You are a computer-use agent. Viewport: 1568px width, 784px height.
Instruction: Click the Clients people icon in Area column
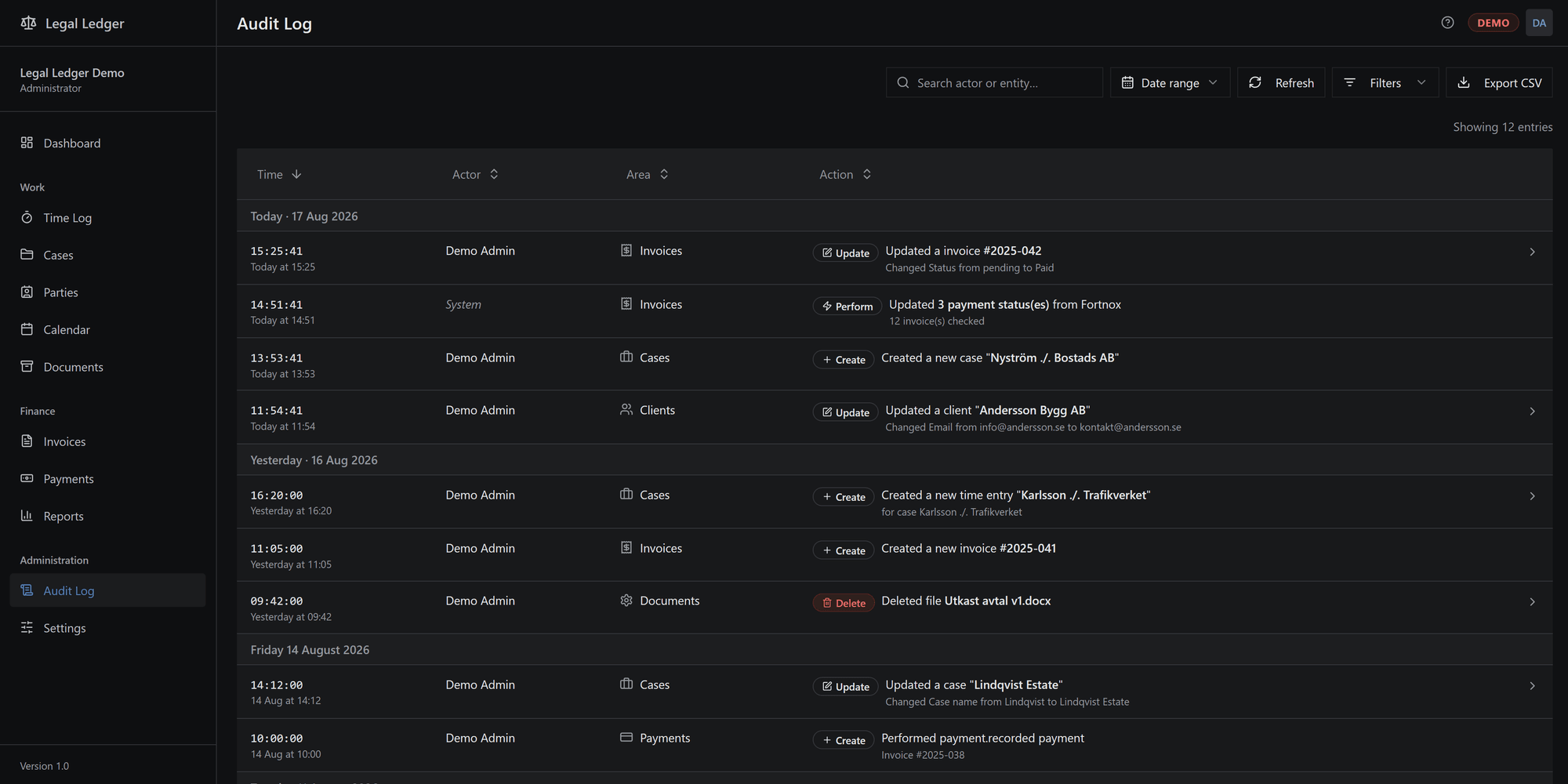(626, 409)
